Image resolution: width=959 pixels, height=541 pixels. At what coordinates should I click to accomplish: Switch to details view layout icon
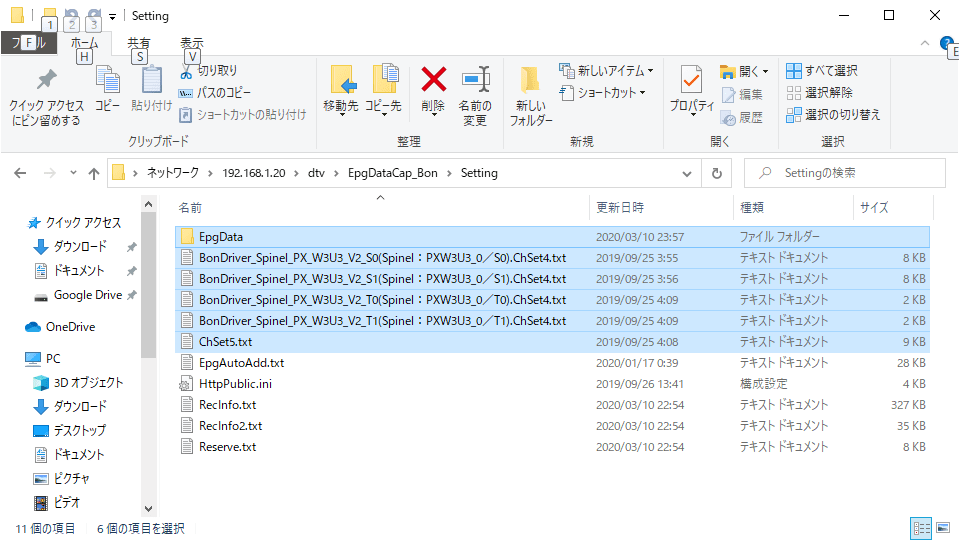[921, 528]
